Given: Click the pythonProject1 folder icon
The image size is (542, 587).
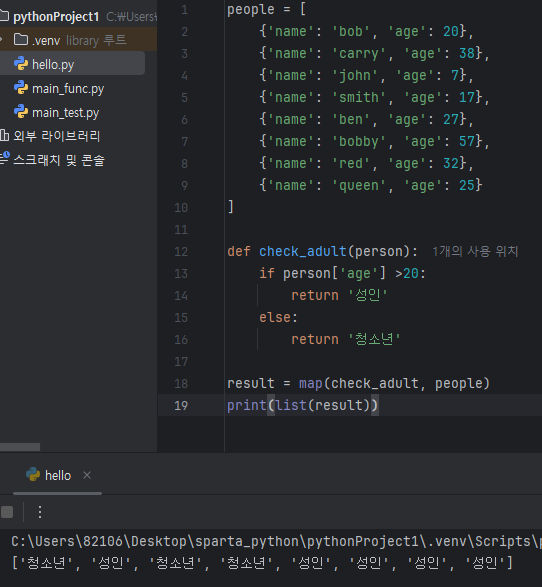Looking at the screenshot, I should (4, 16).
